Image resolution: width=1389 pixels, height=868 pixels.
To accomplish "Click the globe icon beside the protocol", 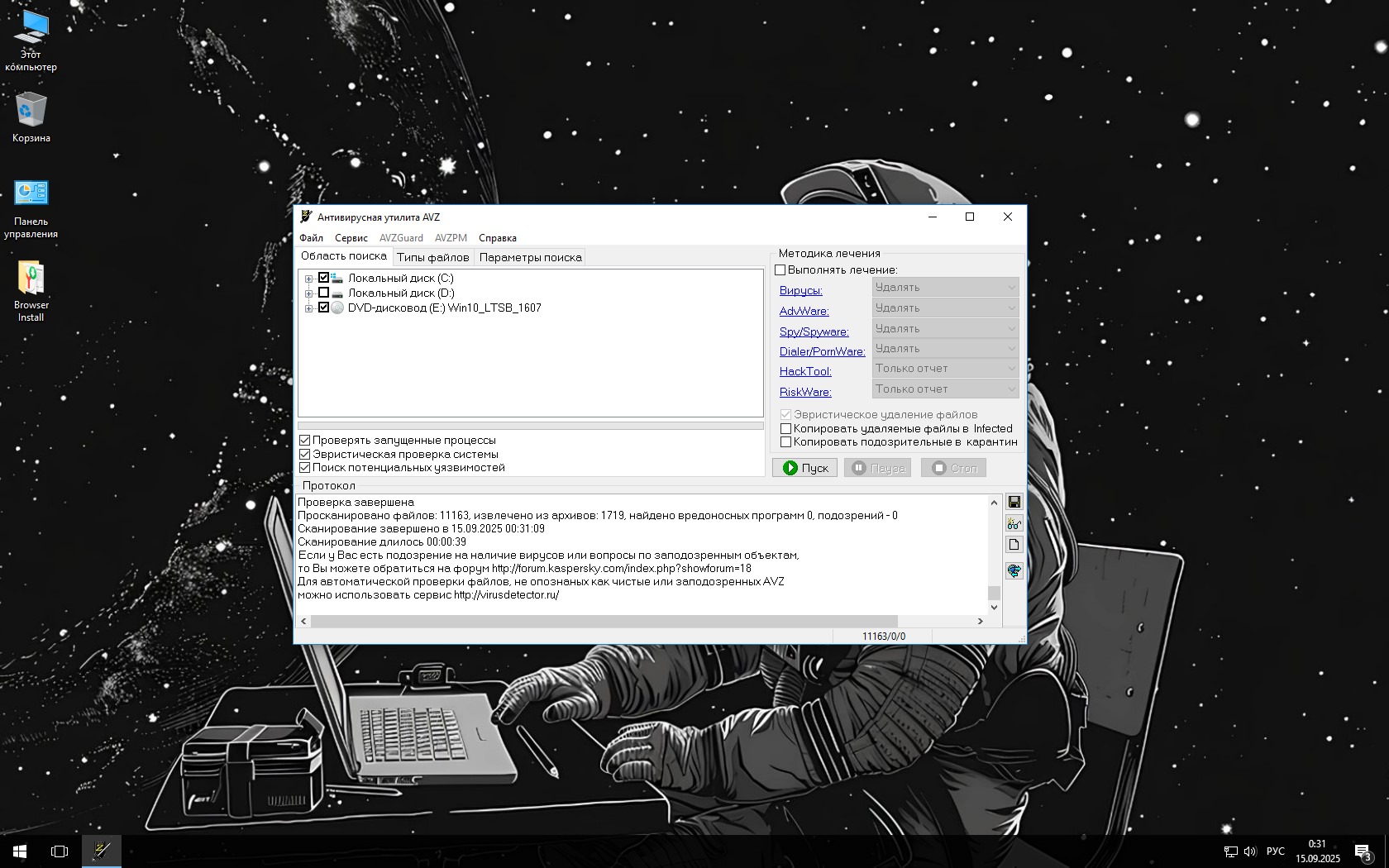I will click(x=1014, y=570).
